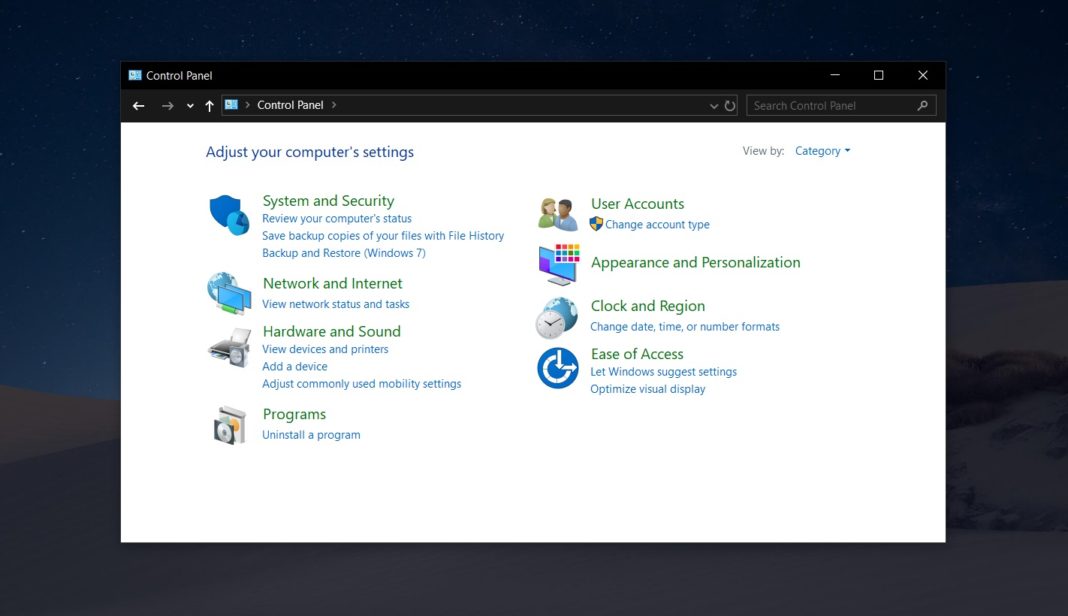Click the UAC shield beside Change account type
This screenshot has width=1068, height=616.
(x=596, y=224)
